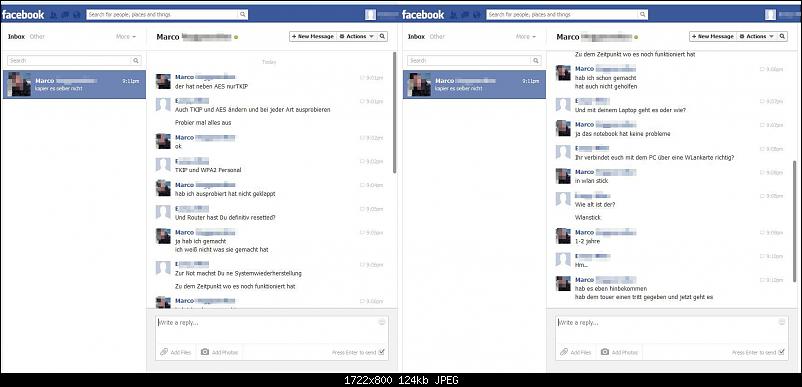Toggle Press Enter to send checkbox, right window

[x=782, y=352]
